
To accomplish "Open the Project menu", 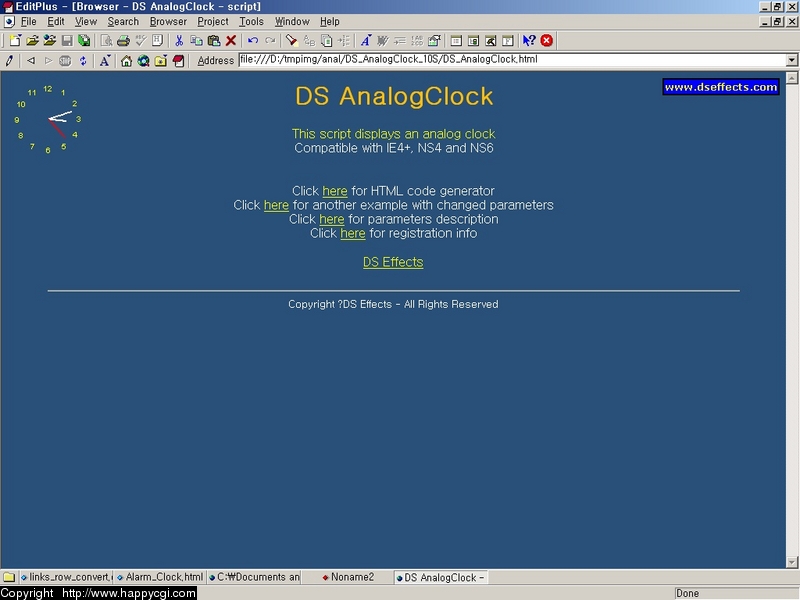I will pyautogui.click(x=213, y=21).
